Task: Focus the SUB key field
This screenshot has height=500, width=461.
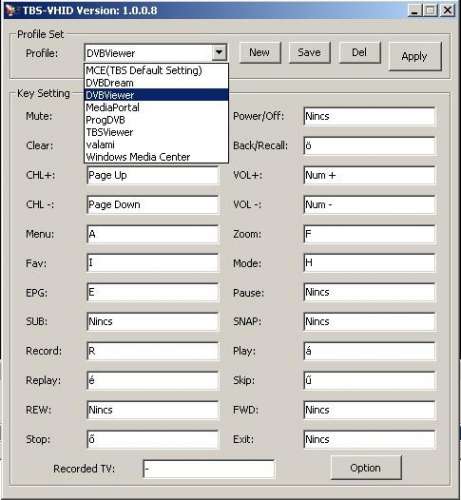Action: 153,322
